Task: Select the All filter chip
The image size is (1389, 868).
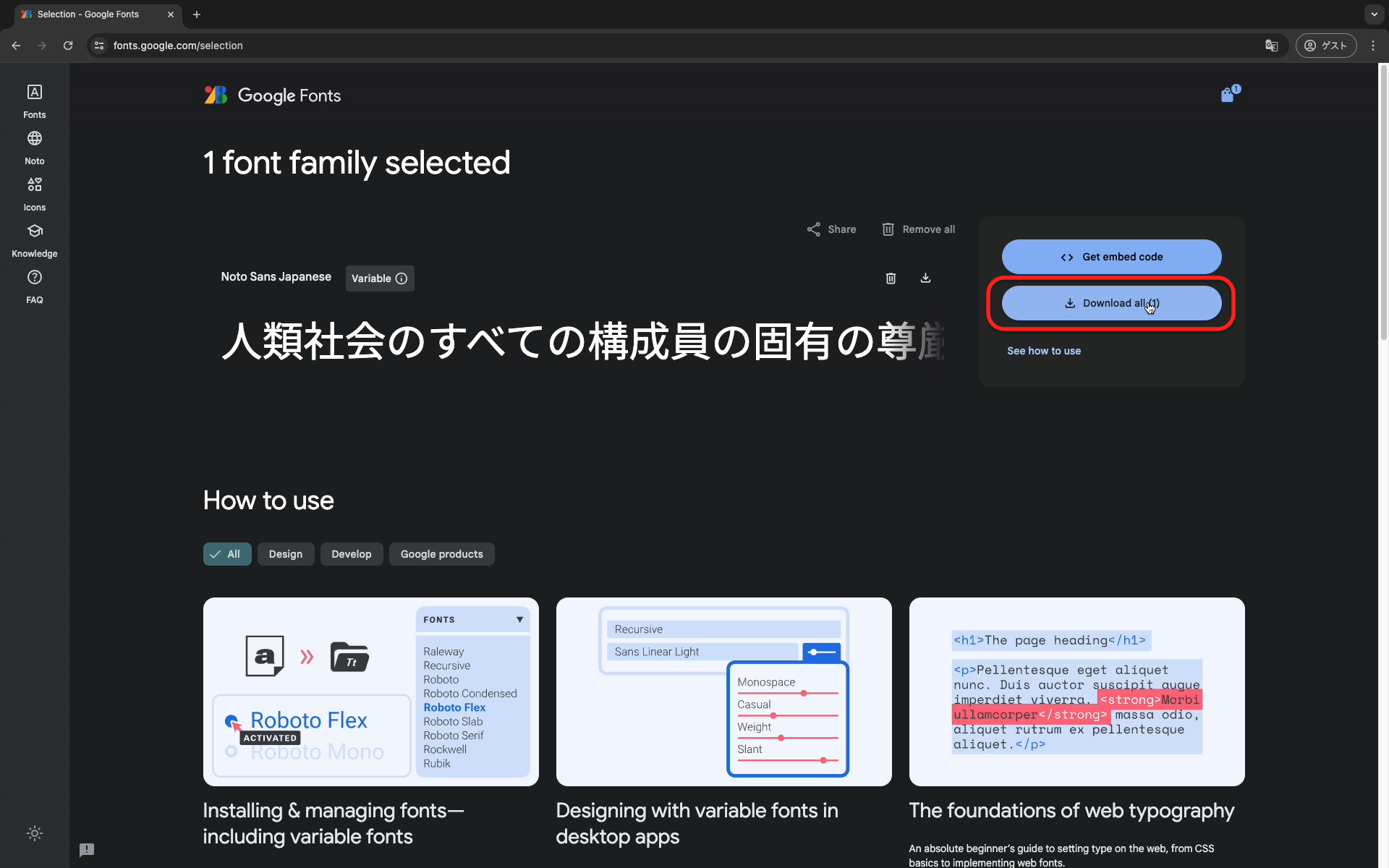Action: [x=227, y=554]
